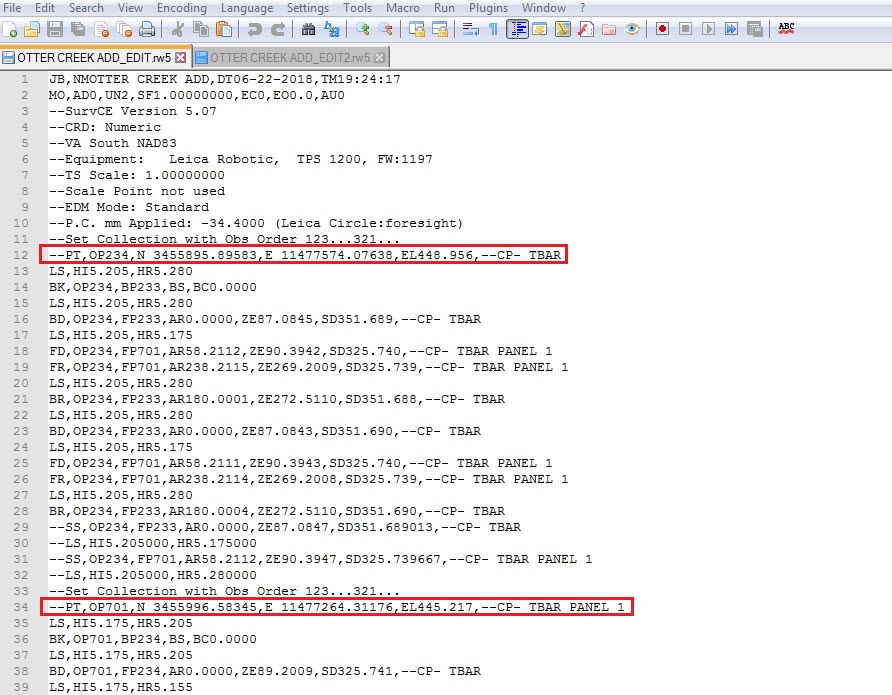The width and height of the screenshot is (892, 695).
Task: Open the Encoding menu
Action: [182, 8]
